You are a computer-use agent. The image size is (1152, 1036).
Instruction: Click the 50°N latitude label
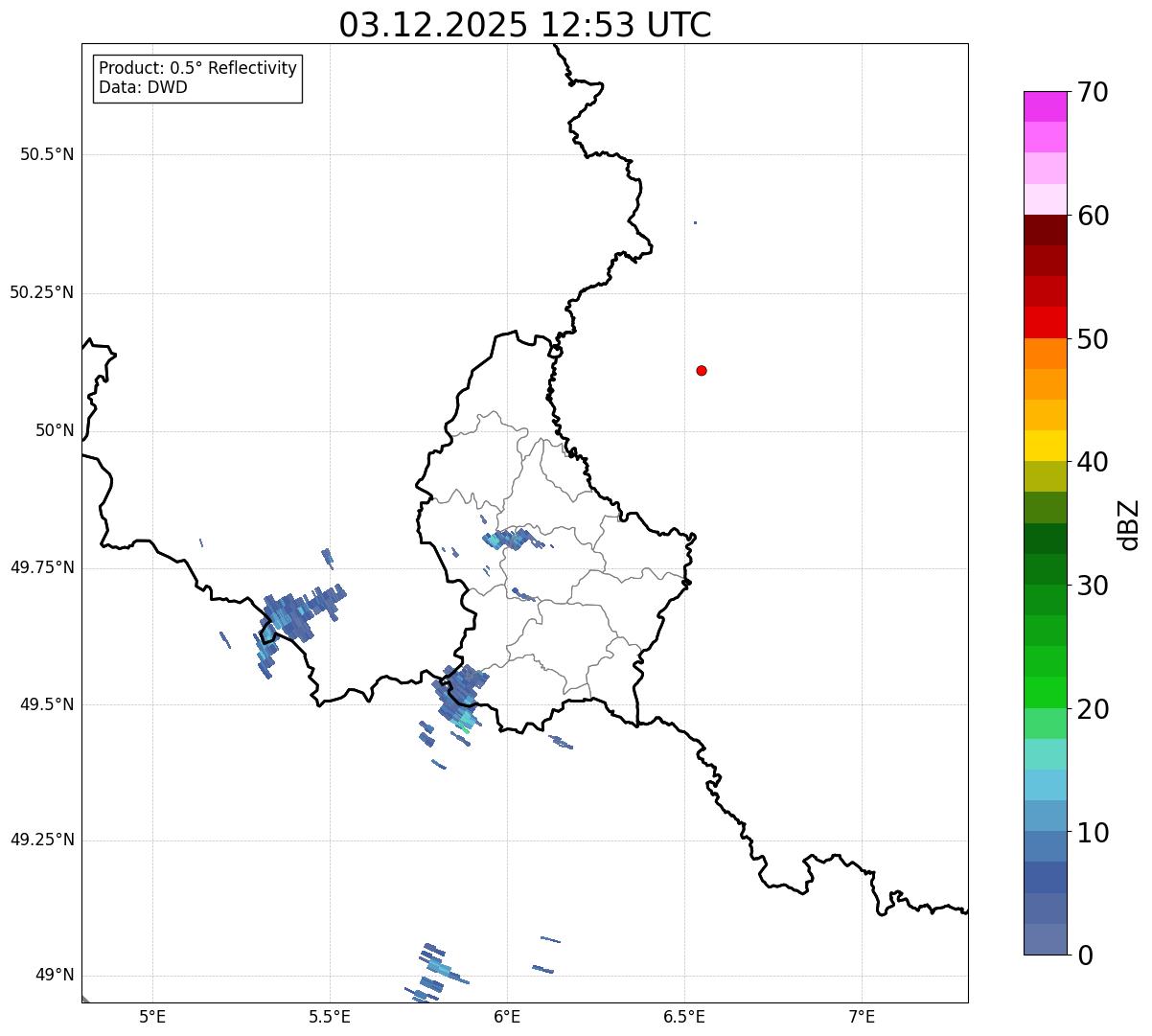55,430
